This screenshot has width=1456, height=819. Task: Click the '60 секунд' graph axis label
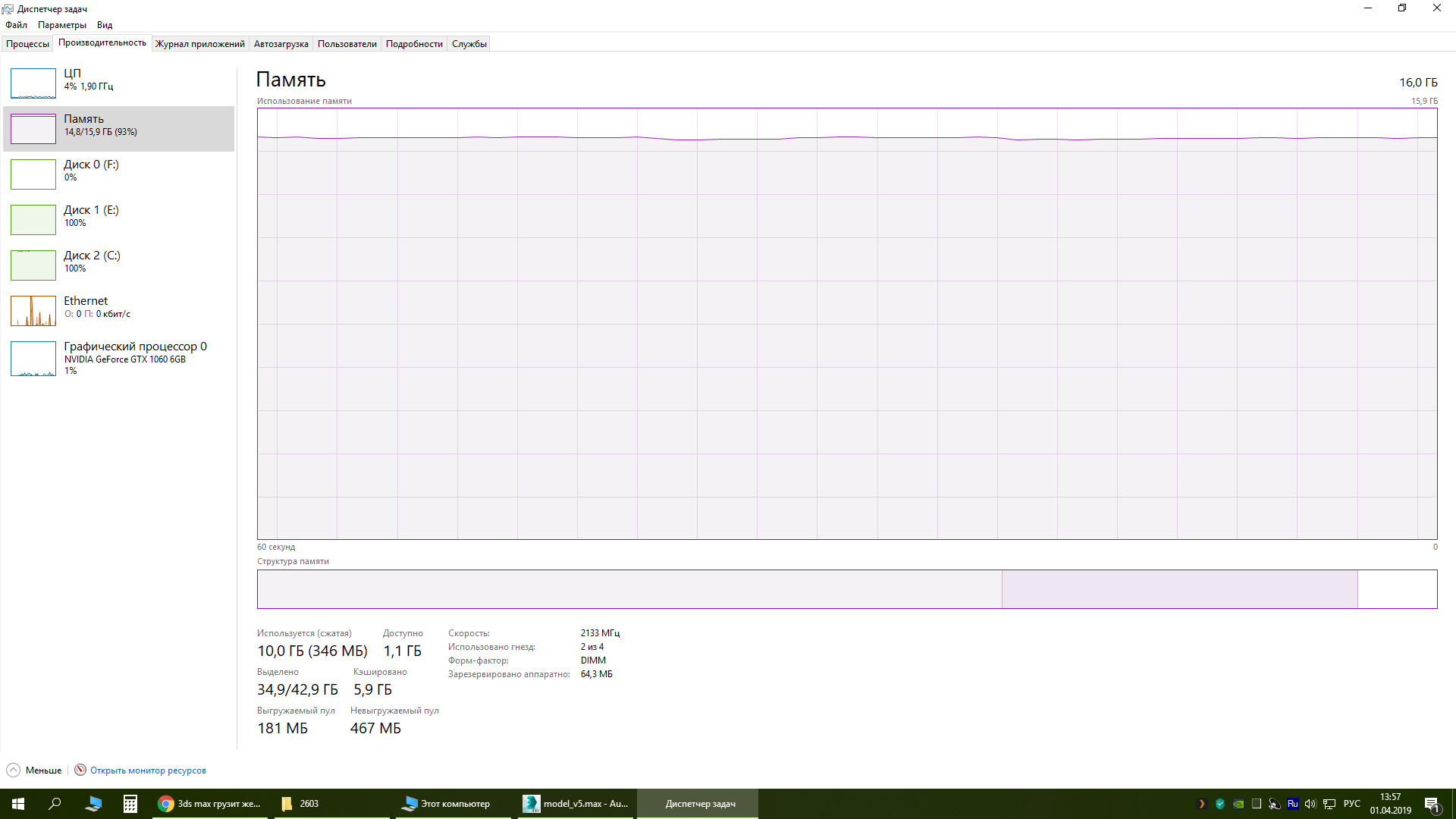(276, 547)
